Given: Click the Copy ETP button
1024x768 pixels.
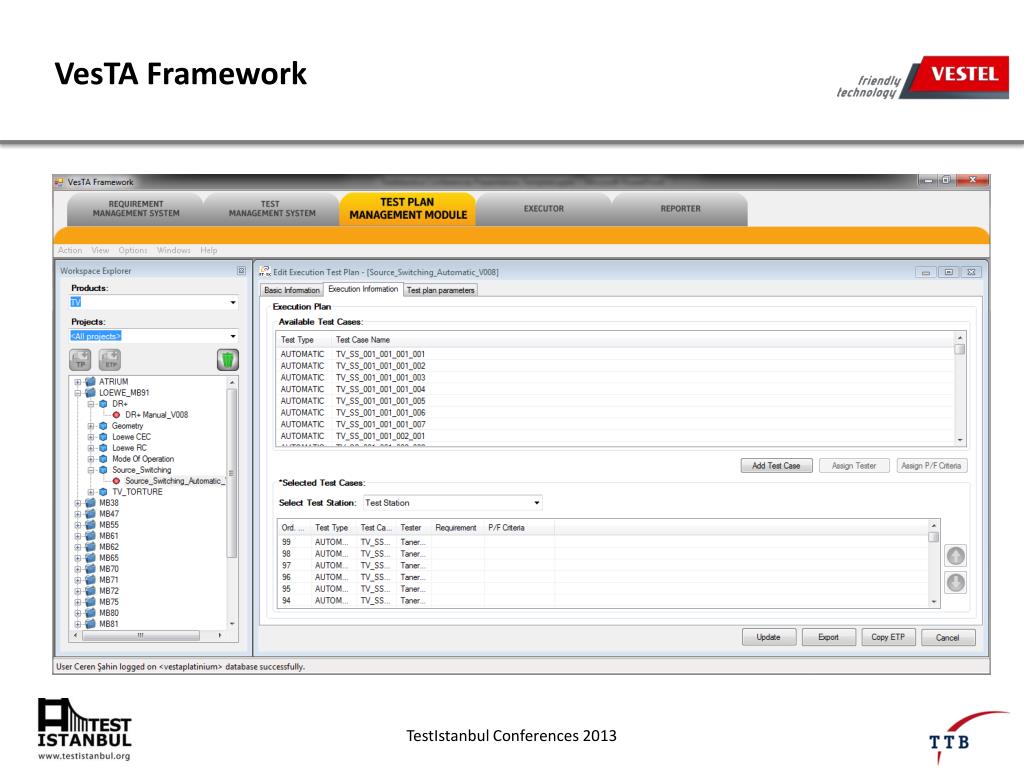Looking at the screenshot, I should [x=888, y=637].
